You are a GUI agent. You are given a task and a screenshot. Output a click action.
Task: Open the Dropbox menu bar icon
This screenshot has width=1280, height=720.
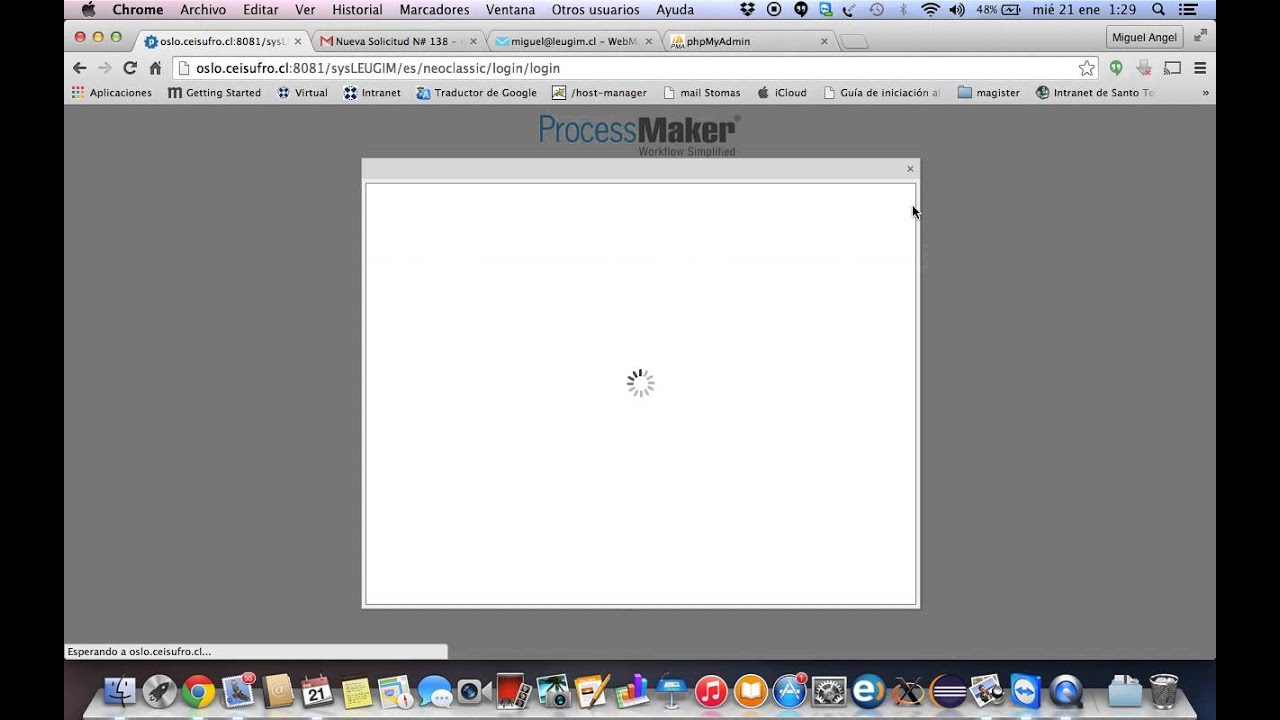click(x=748, y=10)
